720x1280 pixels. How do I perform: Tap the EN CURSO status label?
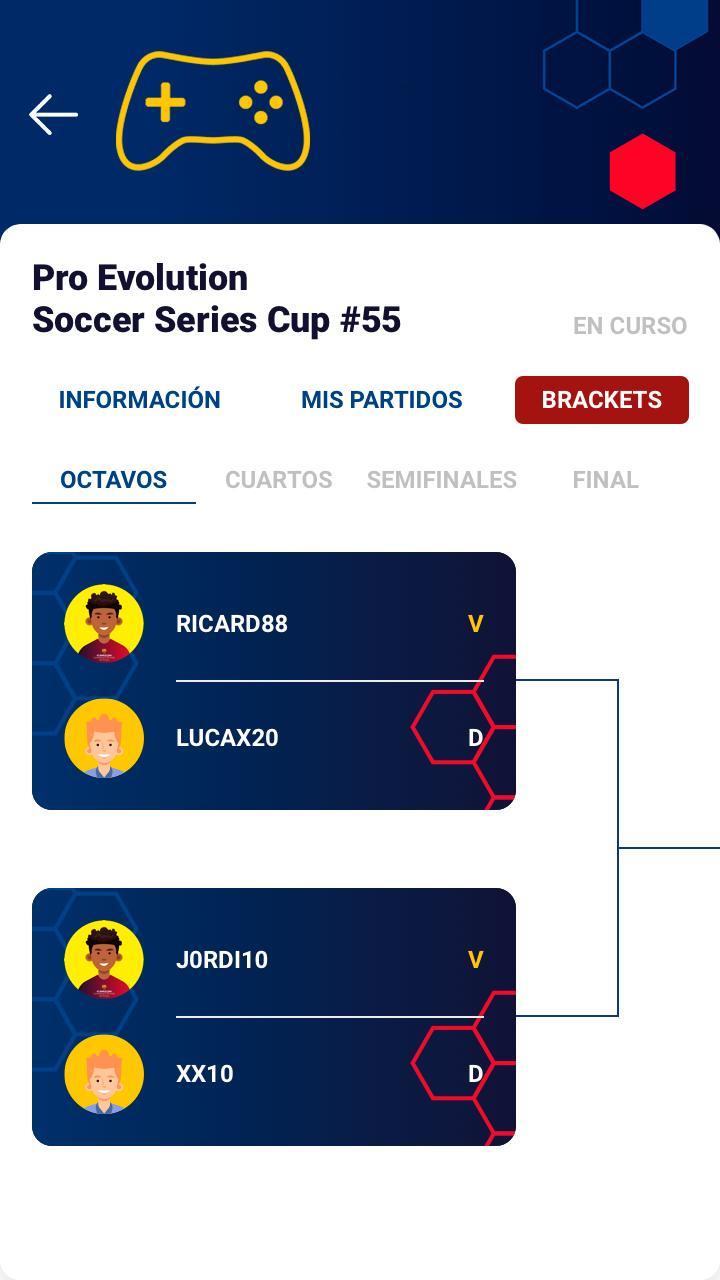(629, 326)
